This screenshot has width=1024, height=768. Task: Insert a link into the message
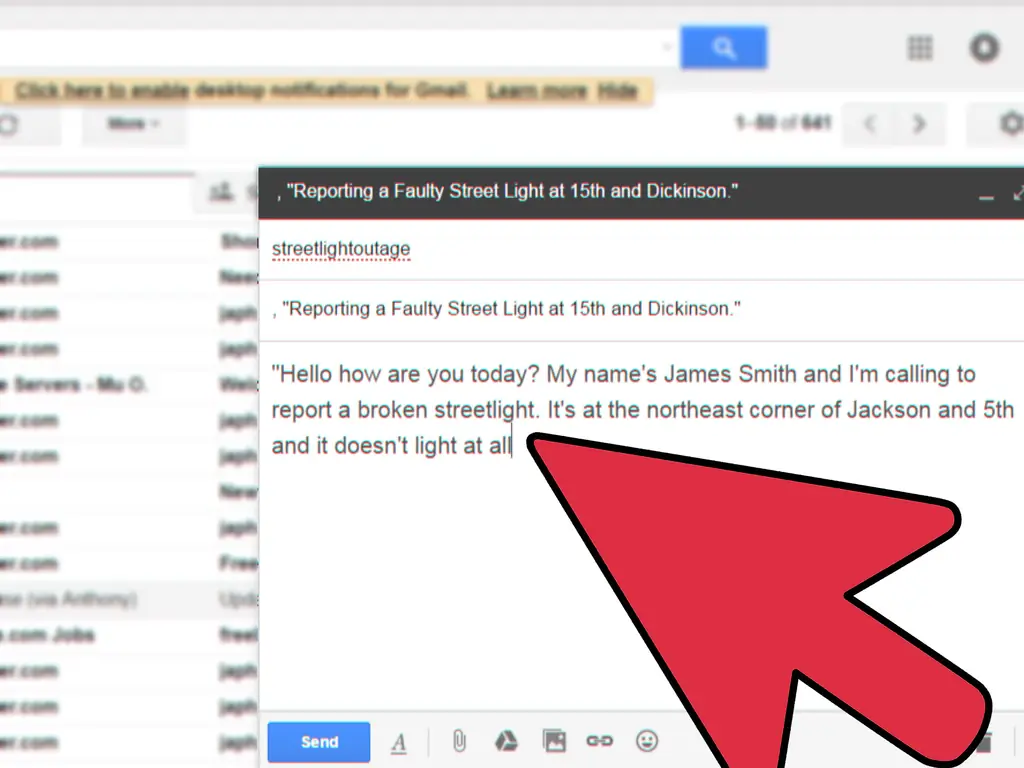click(600, 741)
